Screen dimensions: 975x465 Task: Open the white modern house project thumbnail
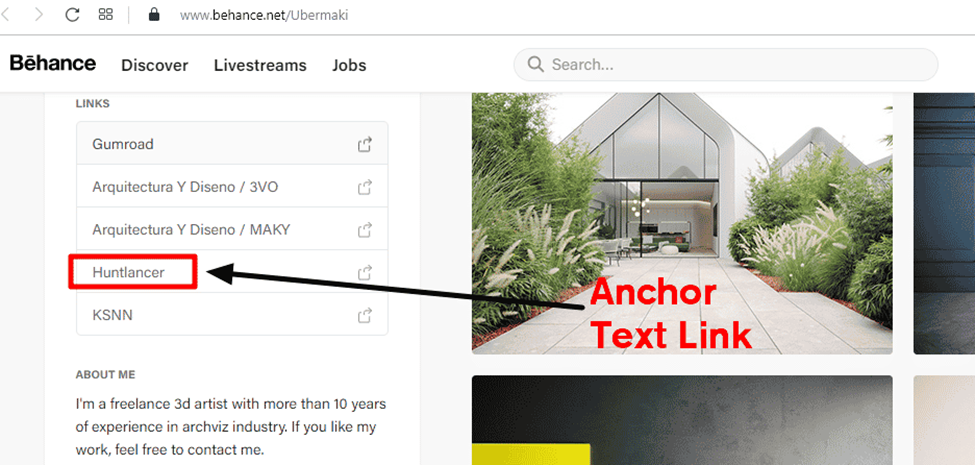pos(682,224)
